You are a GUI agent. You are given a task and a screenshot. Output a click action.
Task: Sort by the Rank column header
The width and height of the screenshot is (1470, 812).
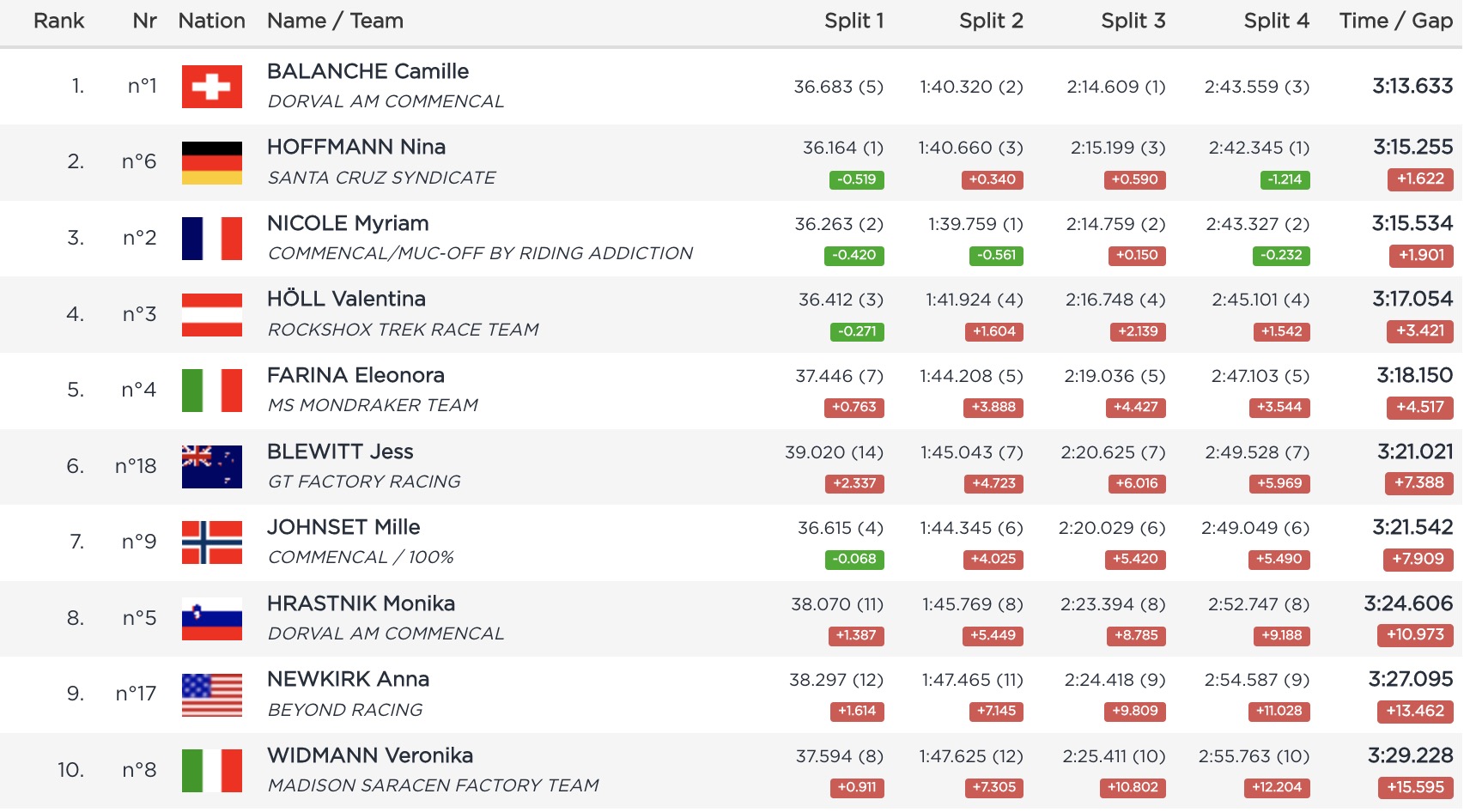pos(58,21)
